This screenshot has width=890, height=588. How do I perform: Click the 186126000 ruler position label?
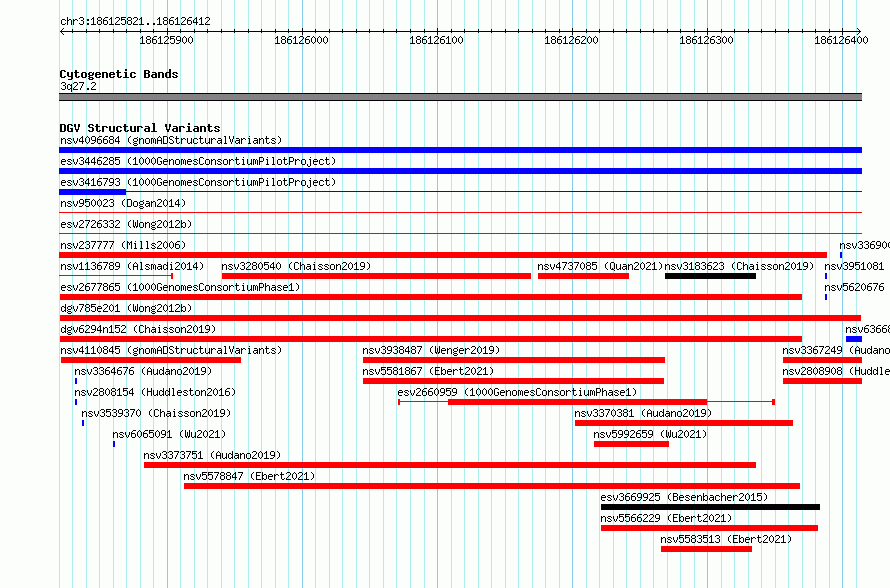[x=301, y=40]
